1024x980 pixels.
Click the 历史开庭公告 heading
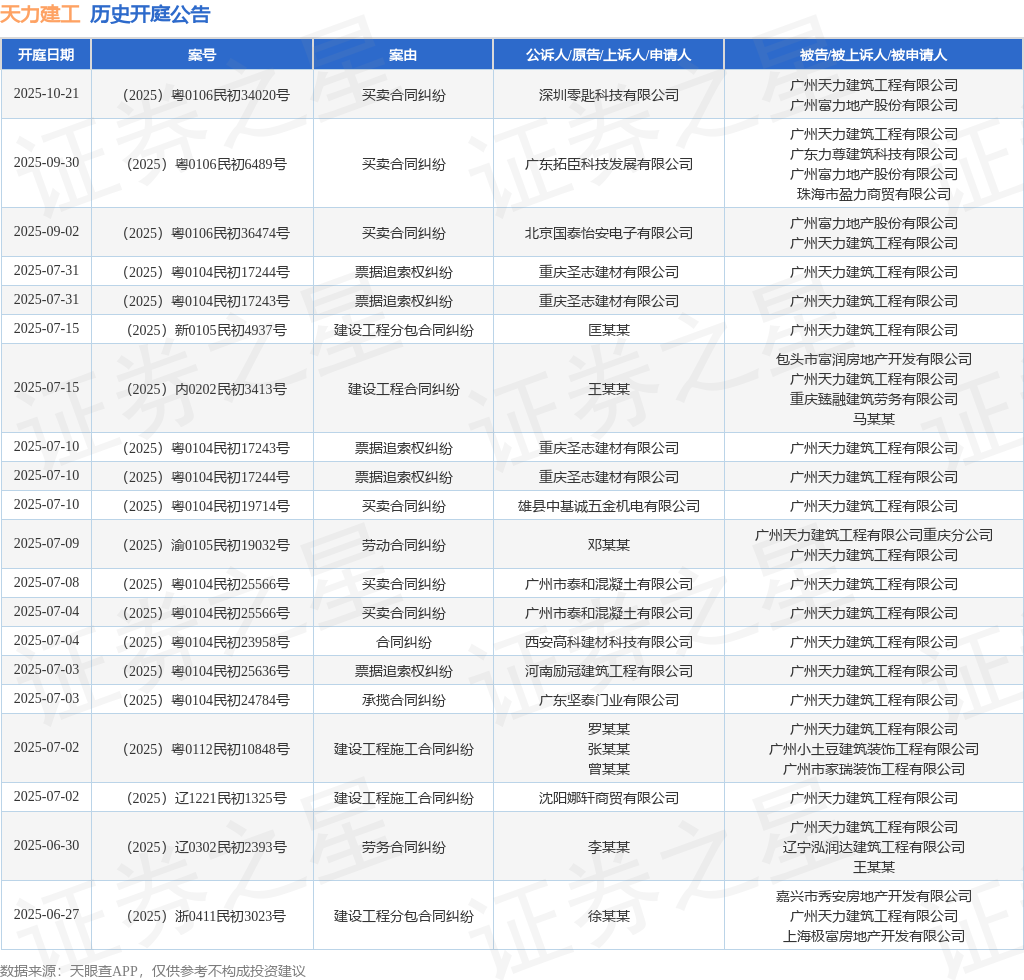(x=150, y=14)
